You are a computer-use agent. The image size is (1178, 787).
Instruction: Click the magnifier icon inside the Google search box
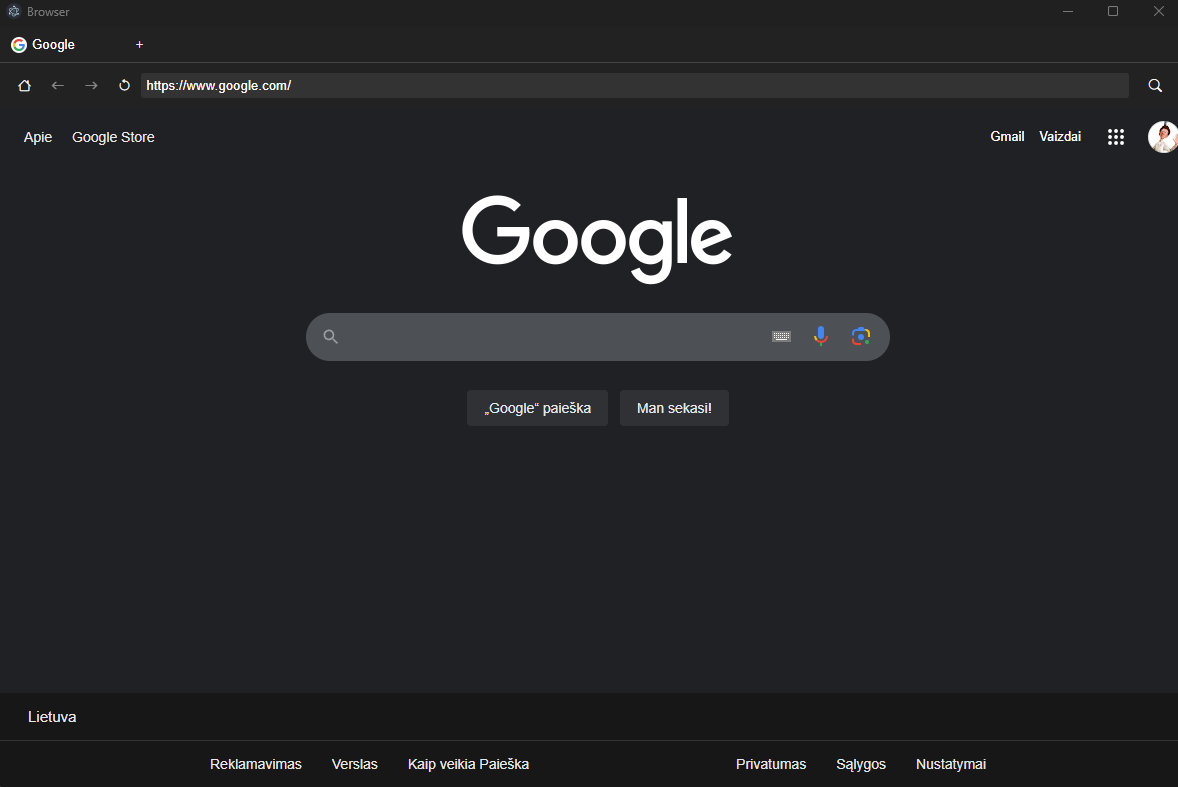tap(331, 336)
